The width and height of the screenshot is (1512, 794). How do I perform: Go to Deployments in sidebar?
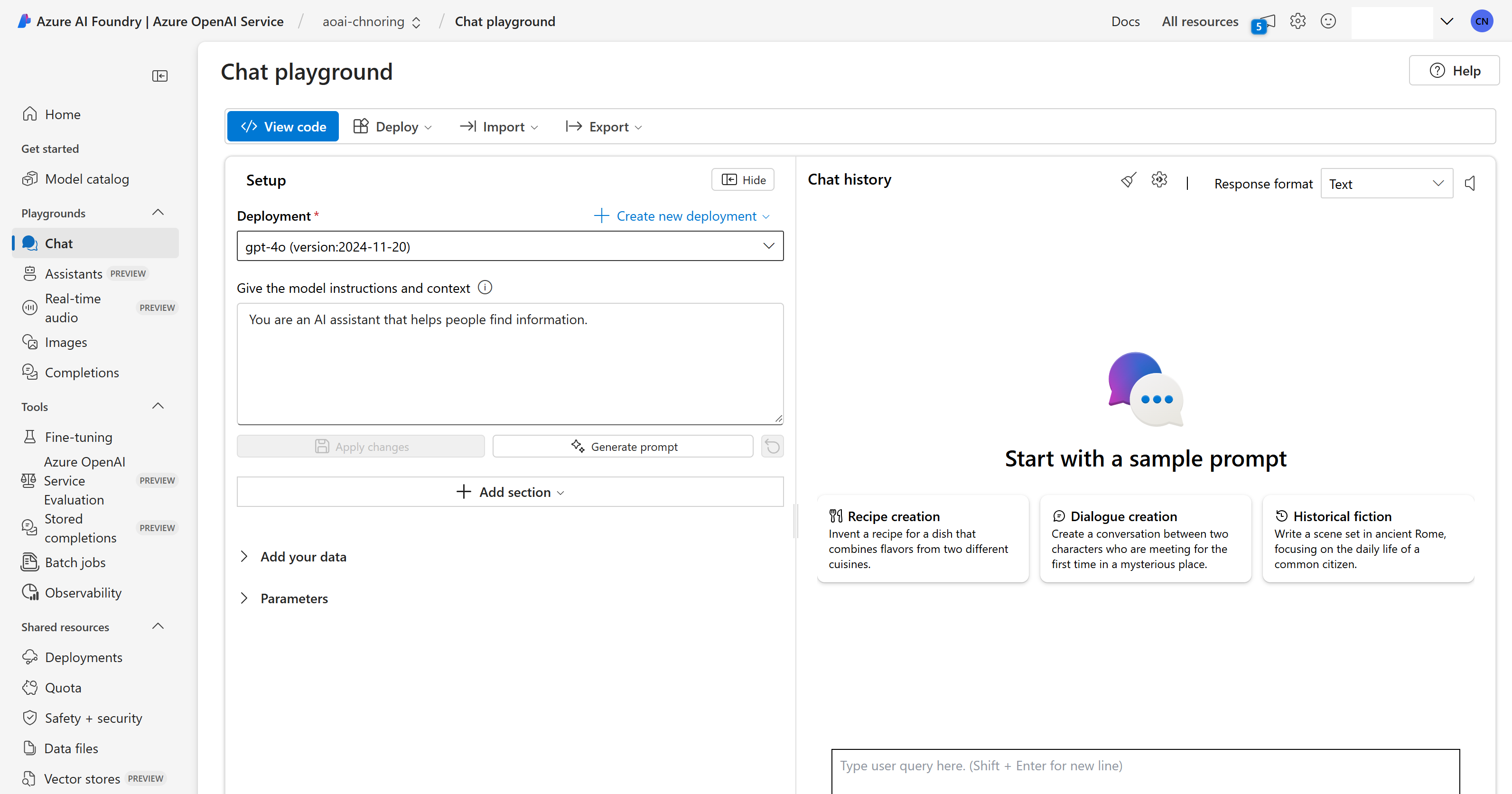coord(96,657)
